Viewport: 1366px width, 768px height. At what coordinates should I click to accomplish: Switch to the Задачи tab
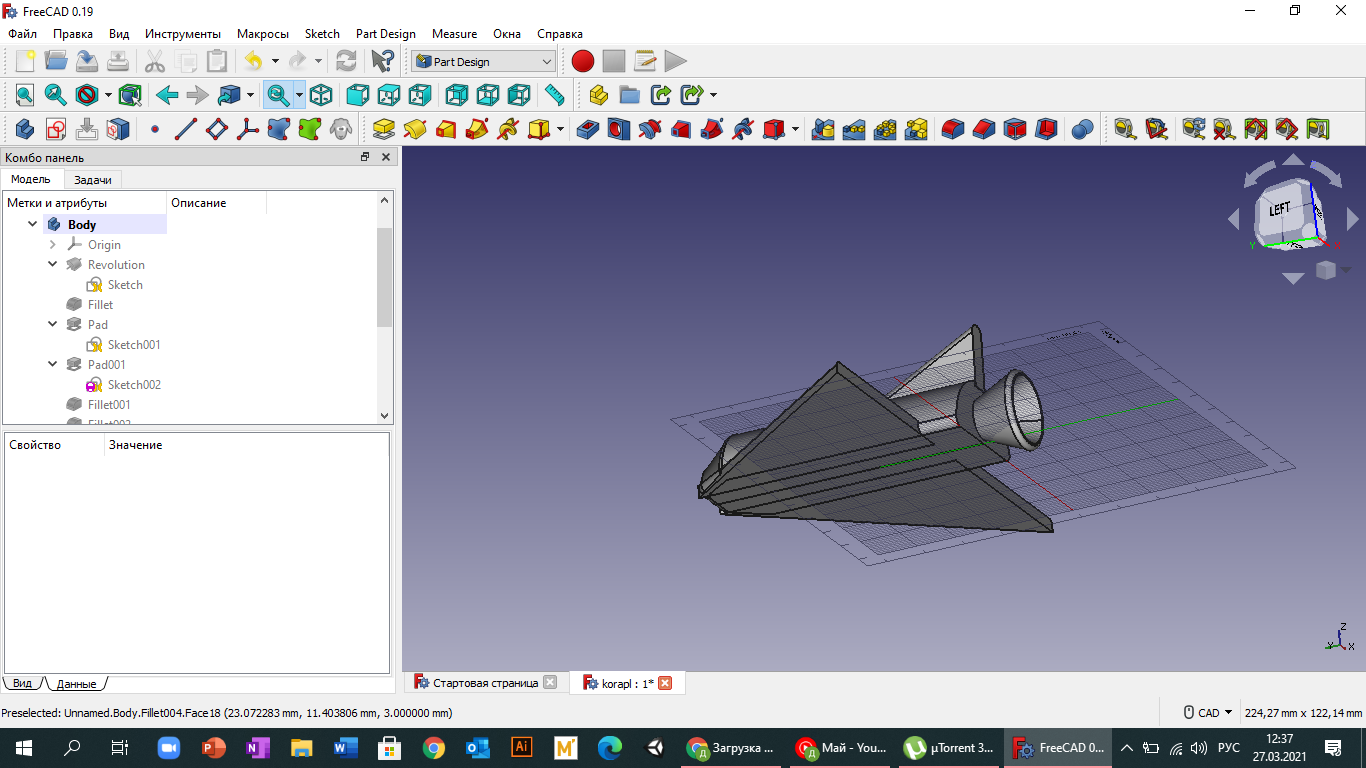click(93, 180)
